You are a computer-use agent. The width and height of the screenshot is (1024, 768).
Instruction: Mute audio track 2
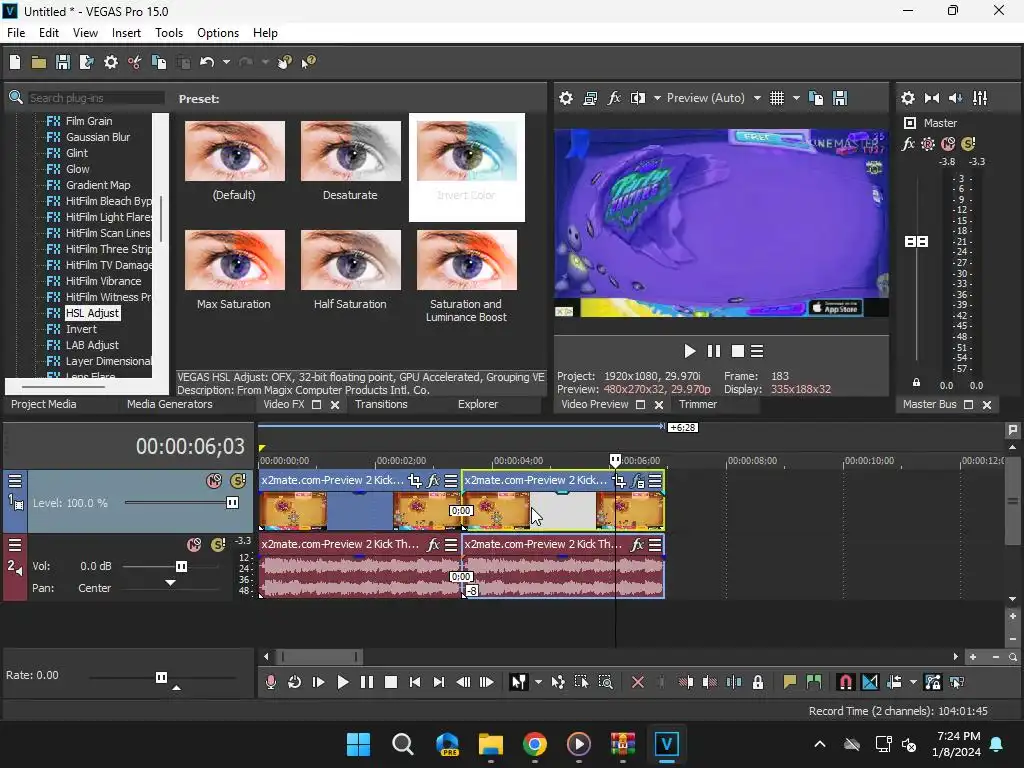pyautogui.click(x=194, y=545)
